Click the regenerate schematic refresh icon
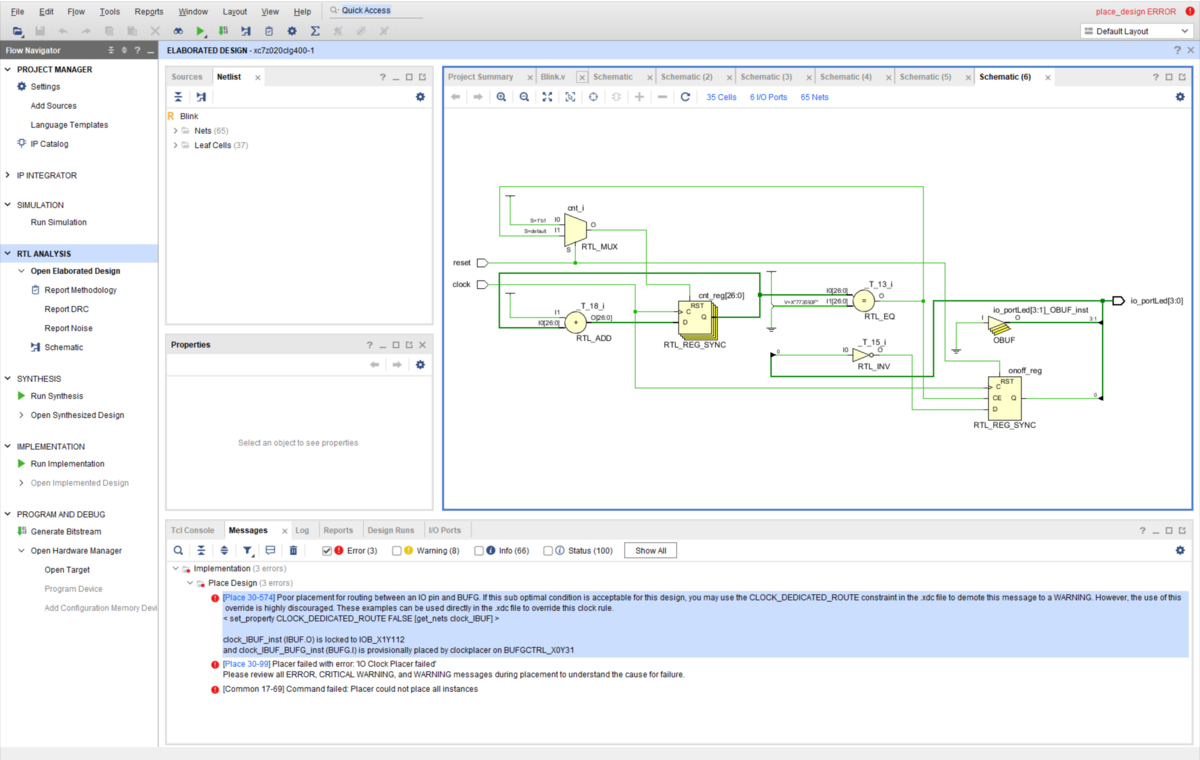The image size is (1200, 760). pos(685,97)
